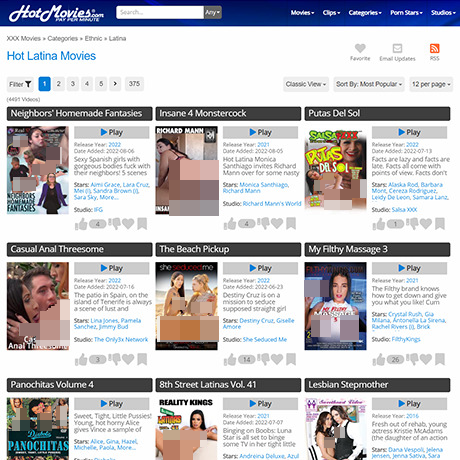
Task: Favorite heart for The Beach Pickup
Action: pyautogui.click(x=277, y=360)
